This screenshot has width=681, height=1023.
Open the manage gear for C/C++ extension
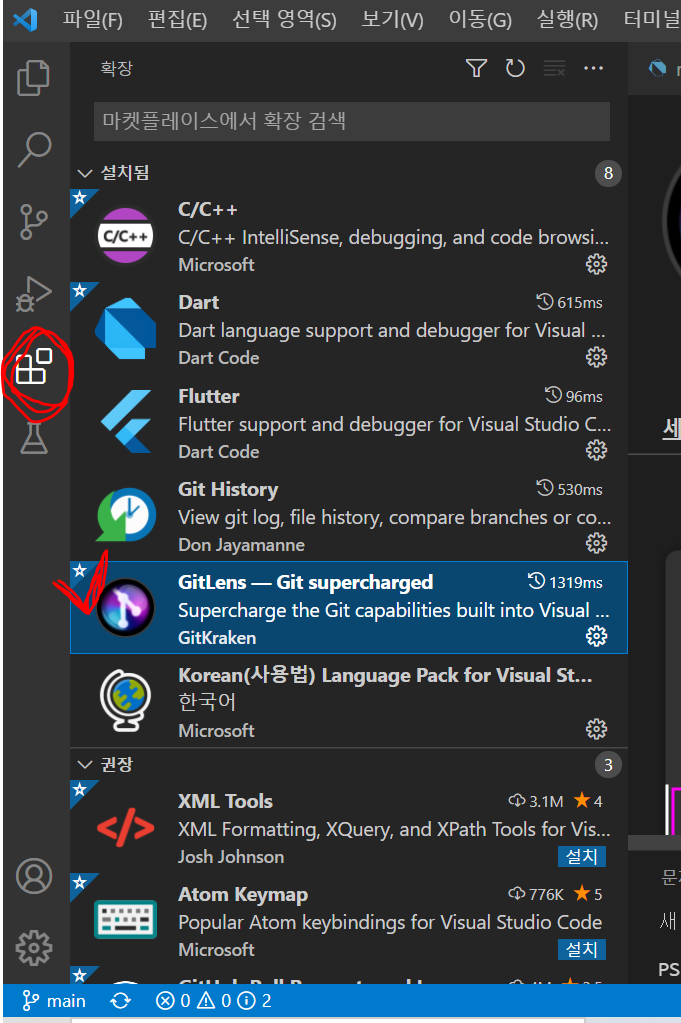[x=596, y=264]
